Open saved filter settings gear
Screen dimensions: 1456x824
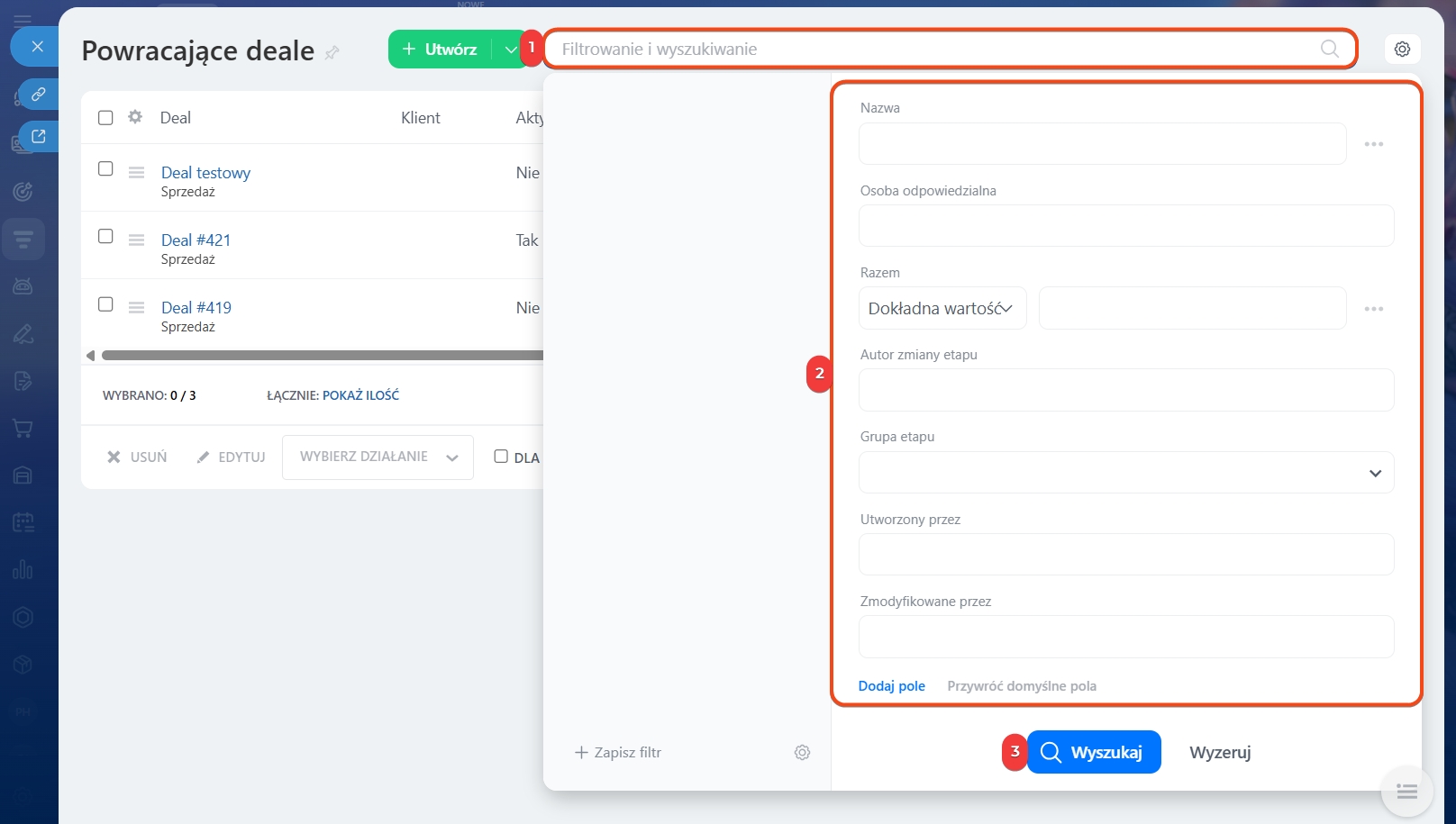pos(802,752)
